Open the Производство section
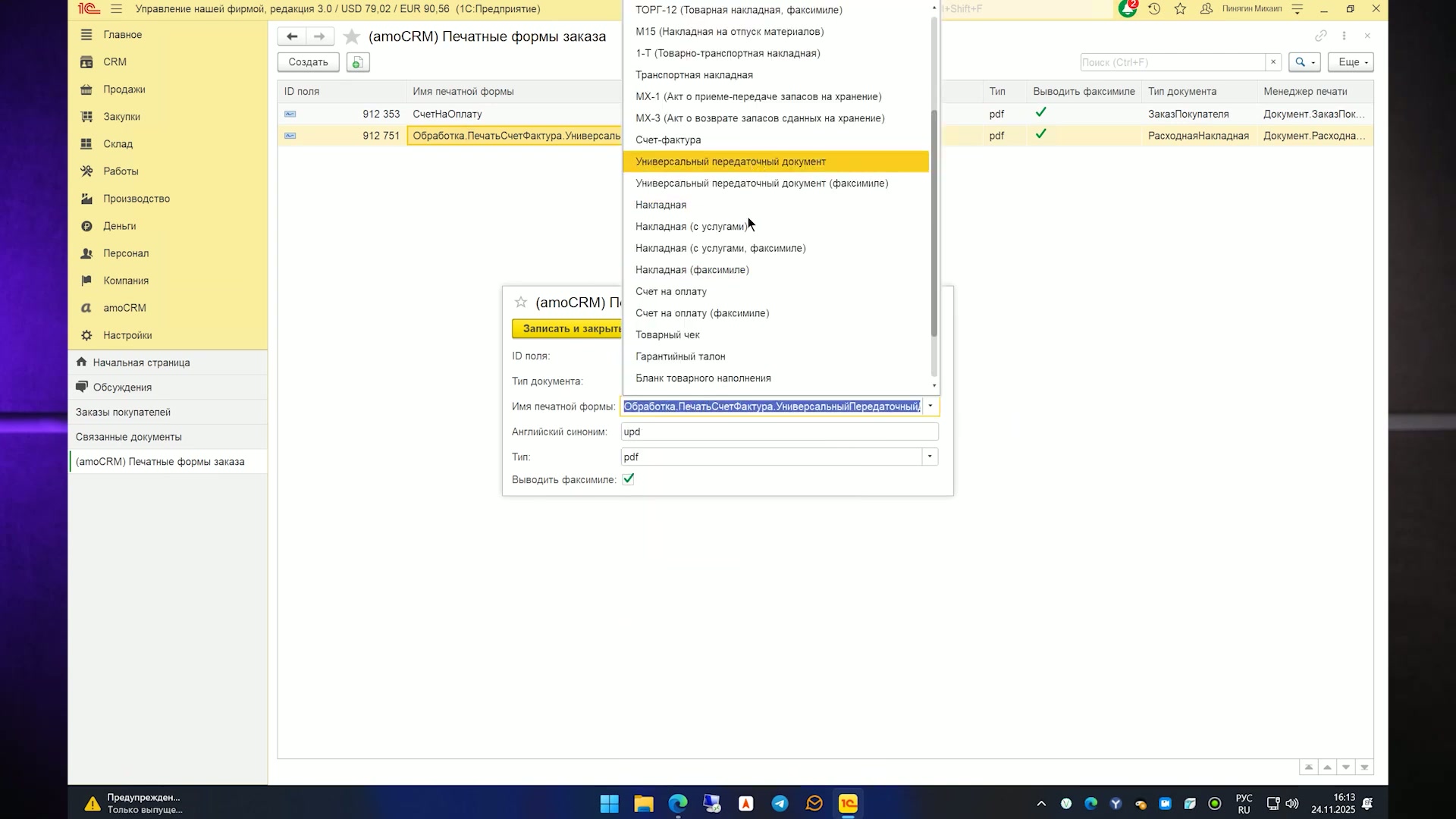The image size is (1456, 819). [x=136, y=199]
